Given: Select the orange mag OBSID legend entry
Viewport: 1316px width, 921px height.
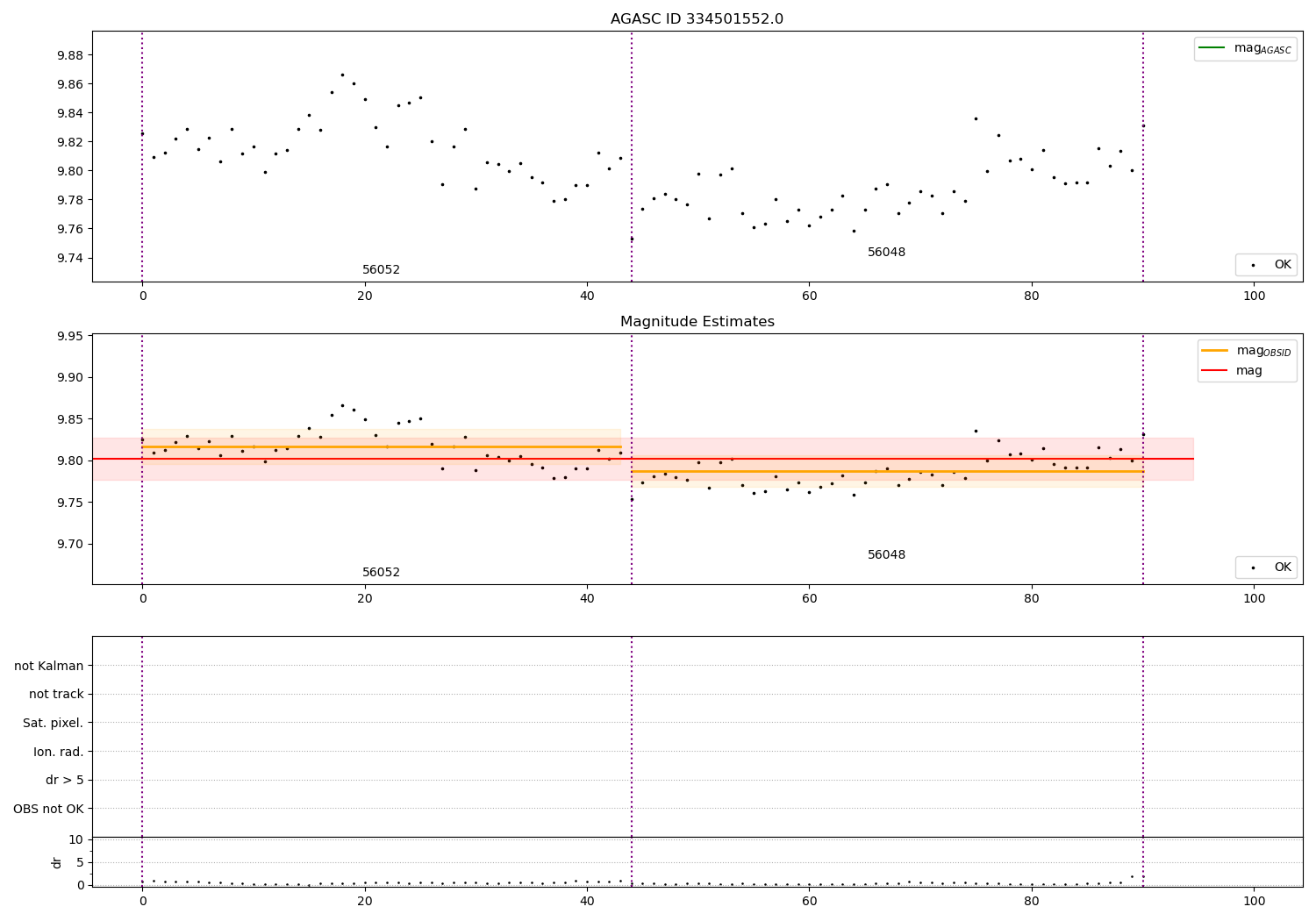Looking at the screenshot, I should [x=1246, y=351].
